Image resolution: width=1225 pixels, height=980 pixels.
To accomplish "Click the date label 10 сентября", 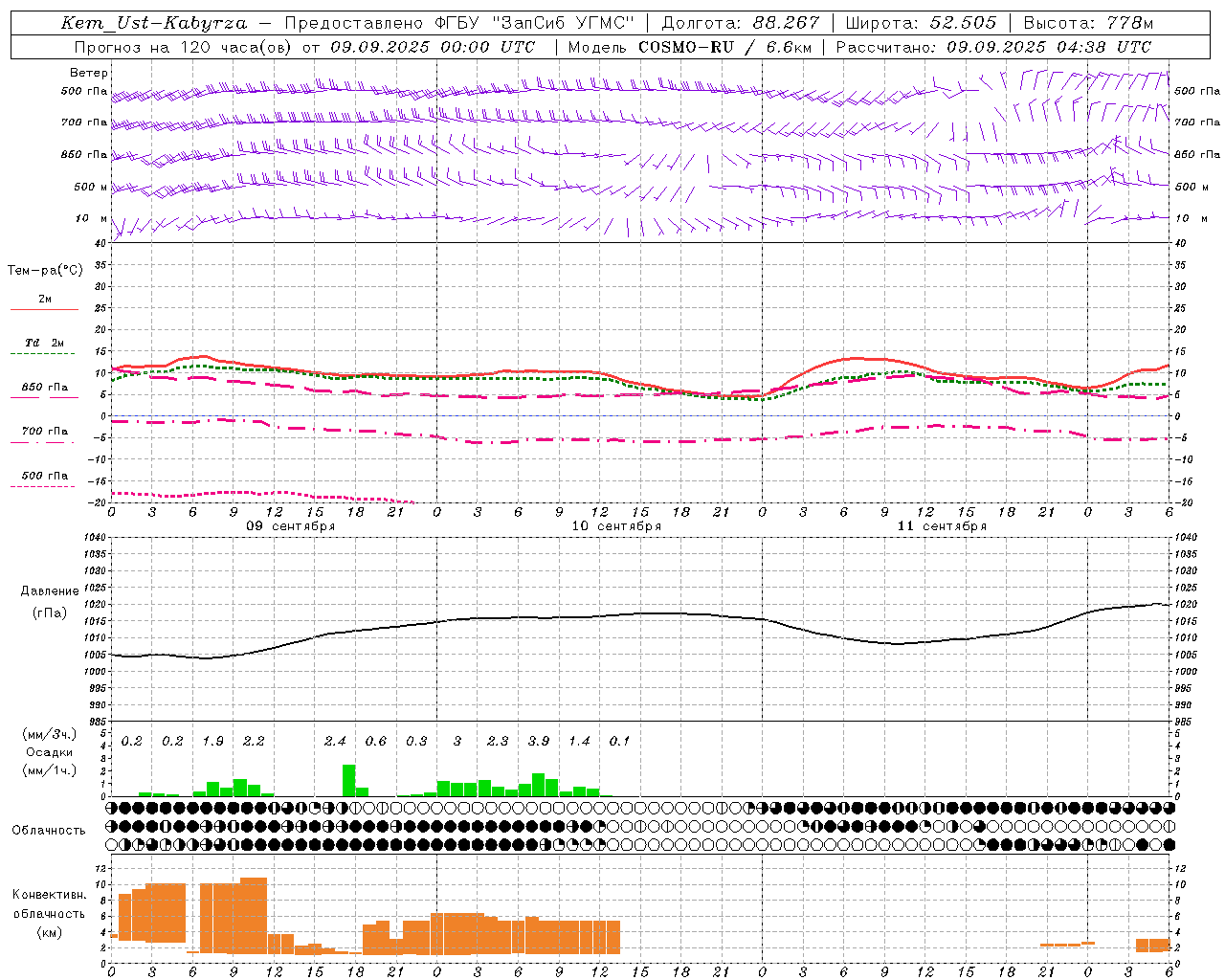I will click(x=616, y=525).
